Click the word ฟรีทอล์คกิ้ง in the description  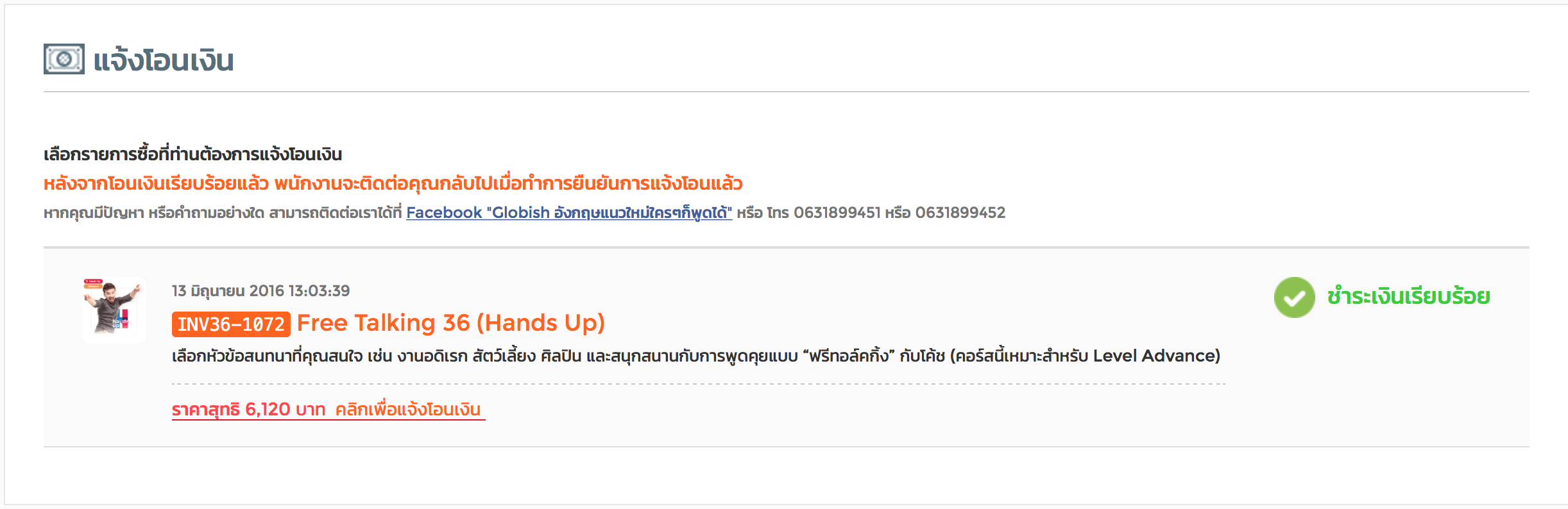pyautogui.click(x=848, y=356)
